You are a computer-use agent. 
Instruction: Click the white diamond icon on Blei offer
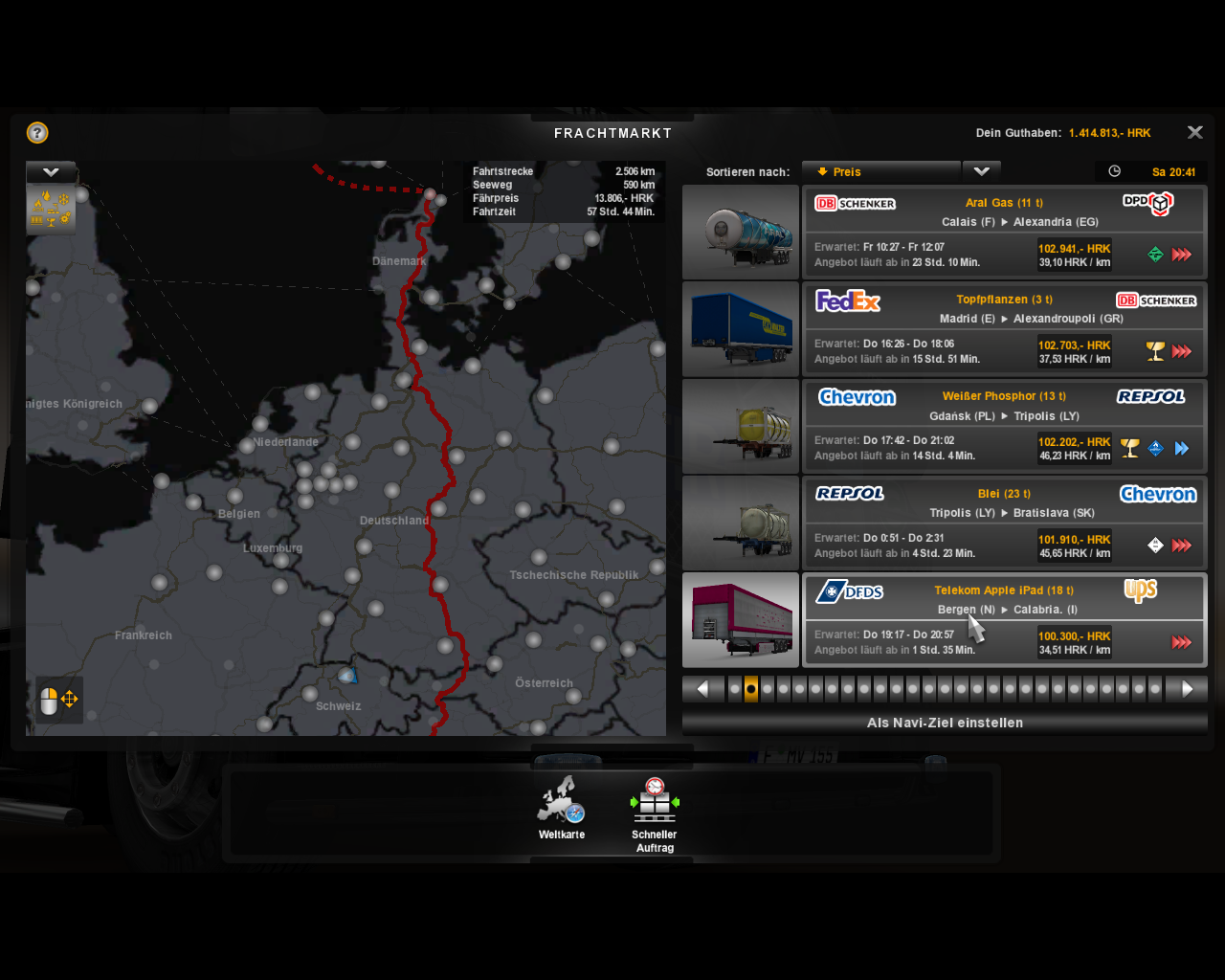[1156, 546]
